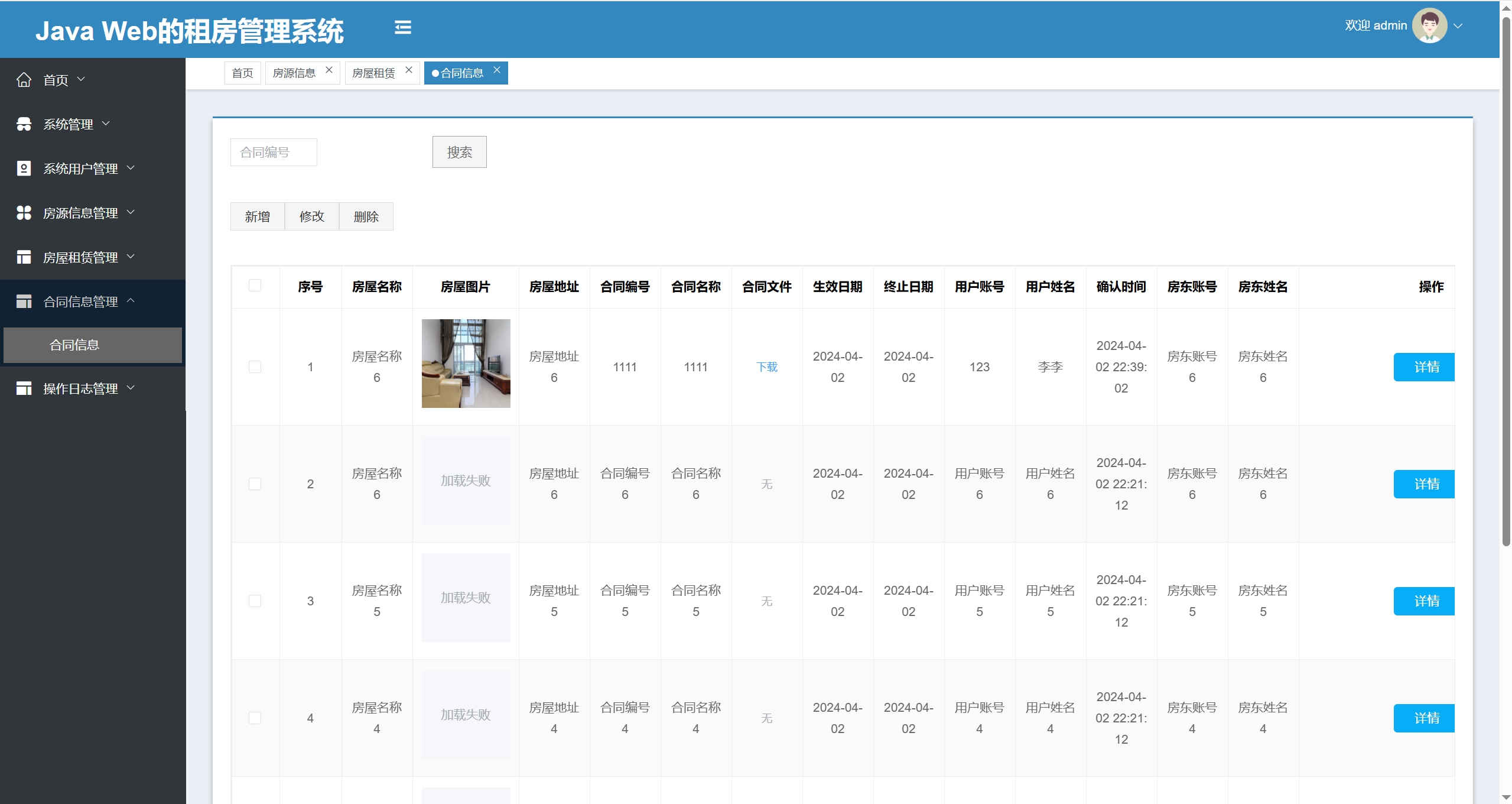Click the user name cell 李李
Viewport: 1512px width, 804px height.
(1050, 367)
